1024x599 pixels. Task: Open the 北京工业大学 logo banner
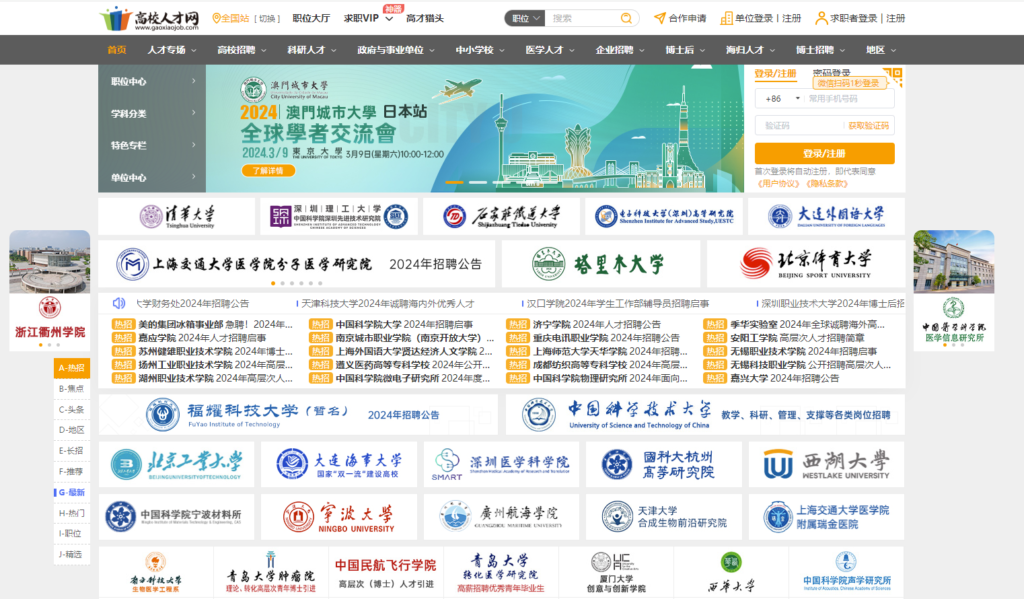(x=176, y=464)
